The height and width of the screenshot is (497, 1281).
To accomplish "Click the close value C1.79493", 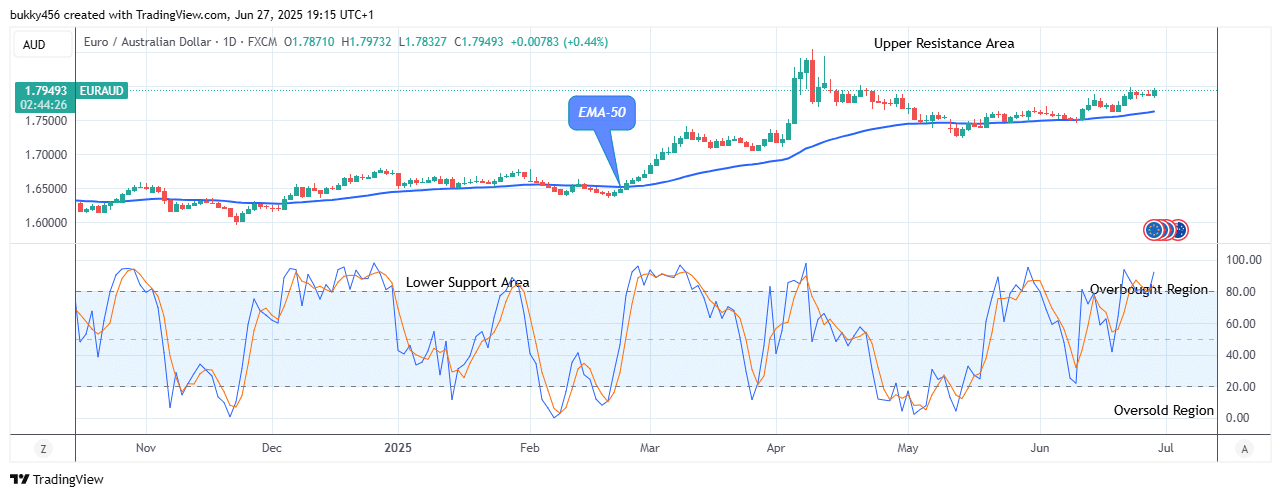I will pos(479,42).
